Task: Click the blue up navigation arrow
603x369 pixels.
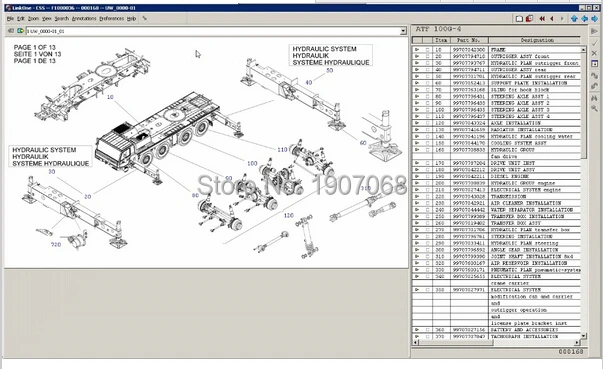Action: tap(575, 18)
